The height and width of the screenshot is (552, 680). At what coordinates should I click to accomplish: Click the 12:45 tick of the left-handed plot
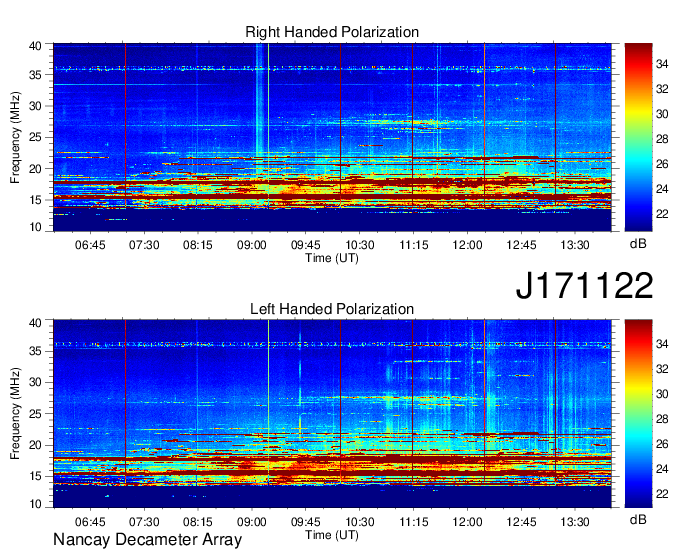pyautogui.click(x=521, y=521)
